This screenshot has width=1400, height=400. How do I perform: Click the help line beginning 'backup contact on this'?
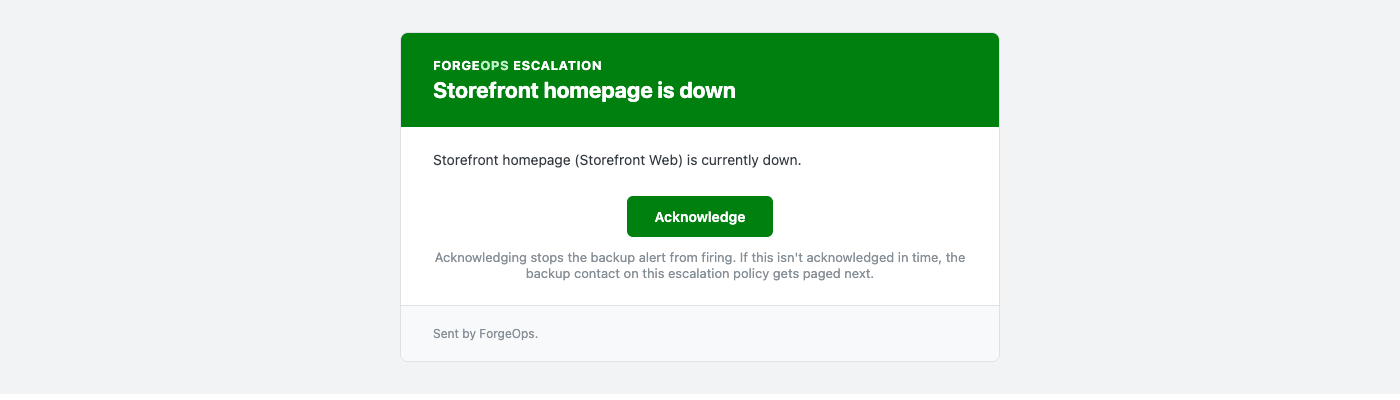coord(700,274)
